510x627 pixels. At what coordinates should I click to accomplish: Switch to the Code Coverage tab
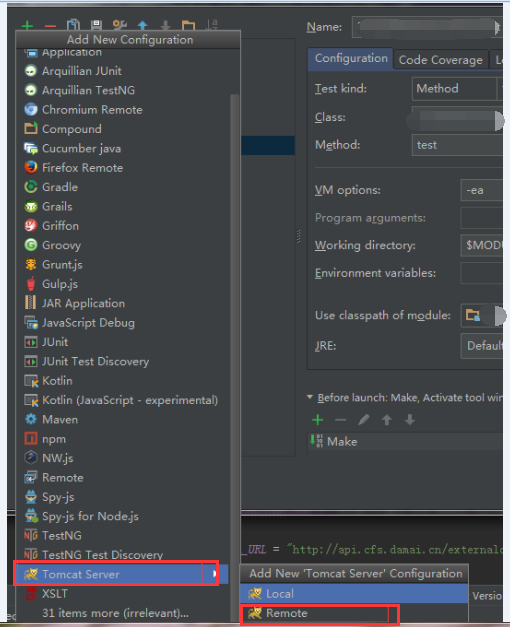441,60
